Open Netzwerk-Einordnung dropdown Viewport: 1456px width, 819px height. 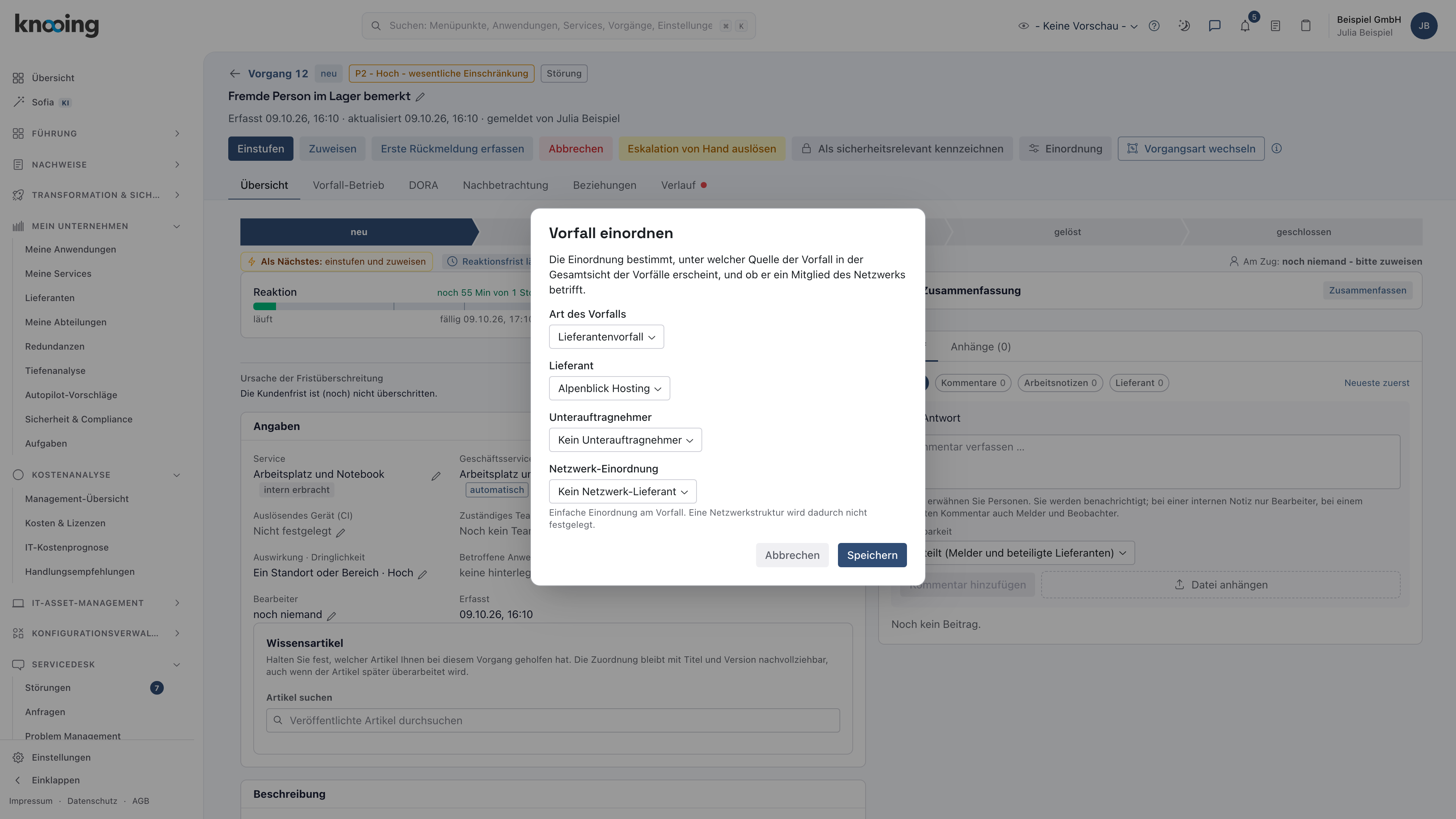coord(622,491)
